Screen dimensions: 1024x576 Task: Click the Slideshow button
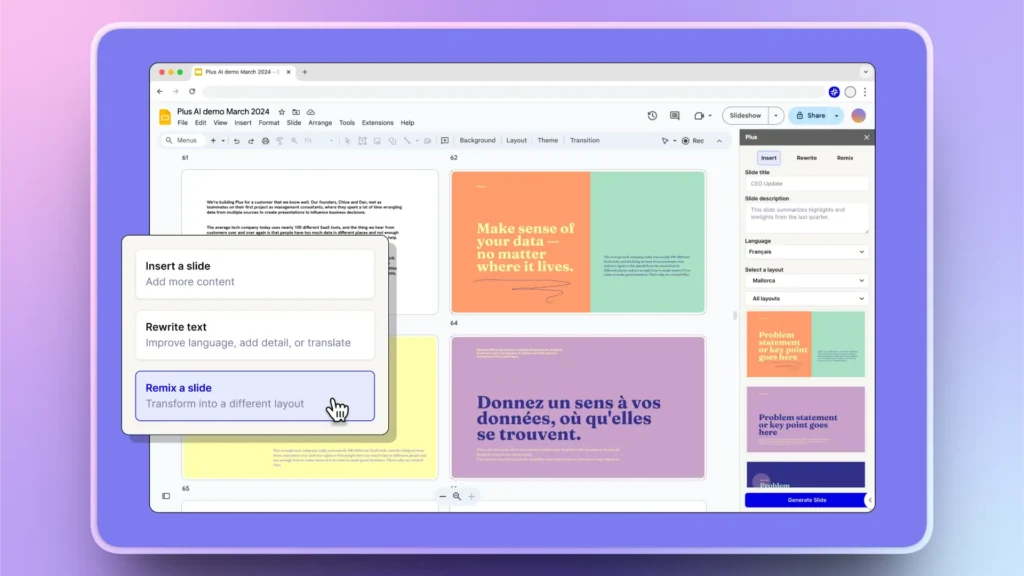pyautogui.click(x=745, y=116)
